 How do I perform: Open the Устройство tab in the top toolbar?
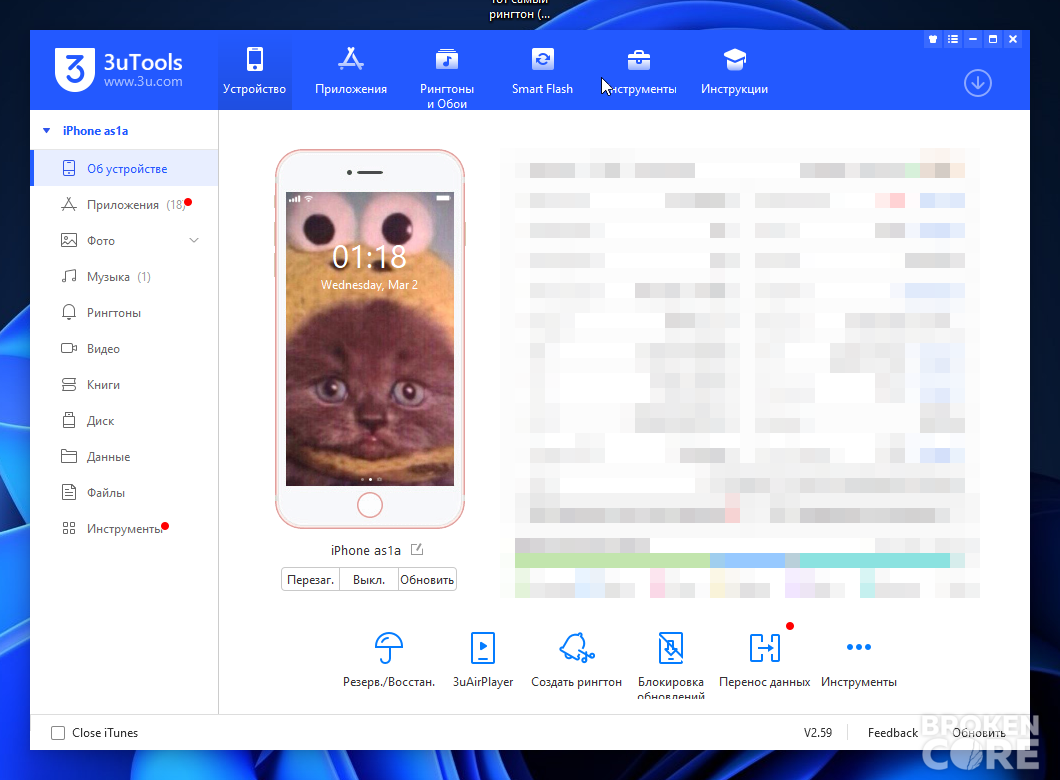[x=255, y=70]
